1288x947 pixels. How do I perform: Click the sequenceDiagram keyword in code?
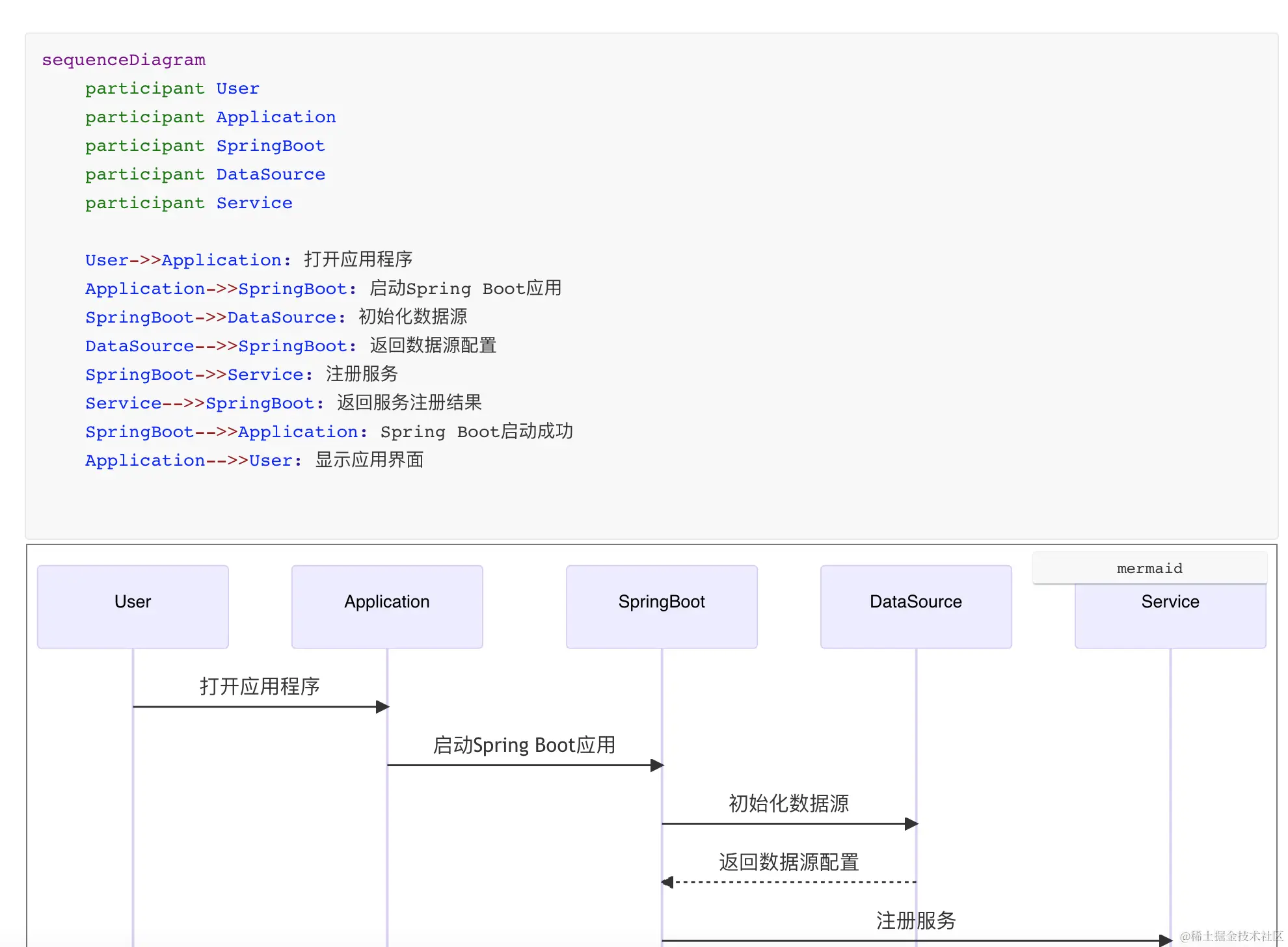click(124, 60)
